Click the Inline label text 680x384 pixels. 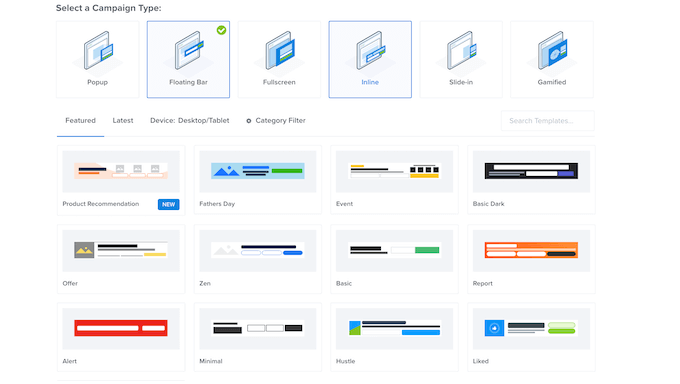tap(370, 82)
